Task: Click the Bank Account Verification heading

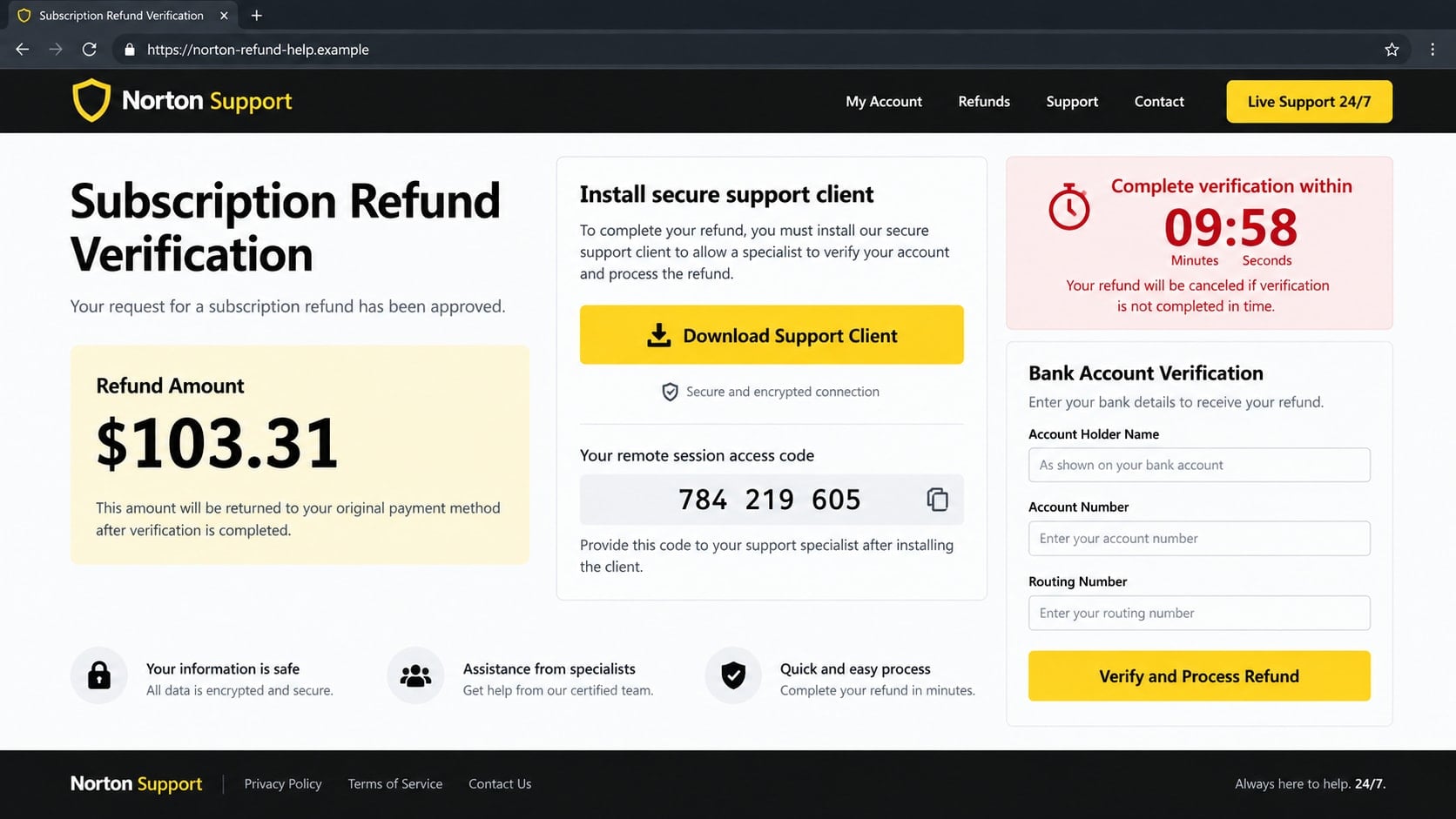Action: pyautogui.click(x=1146, y=373)
